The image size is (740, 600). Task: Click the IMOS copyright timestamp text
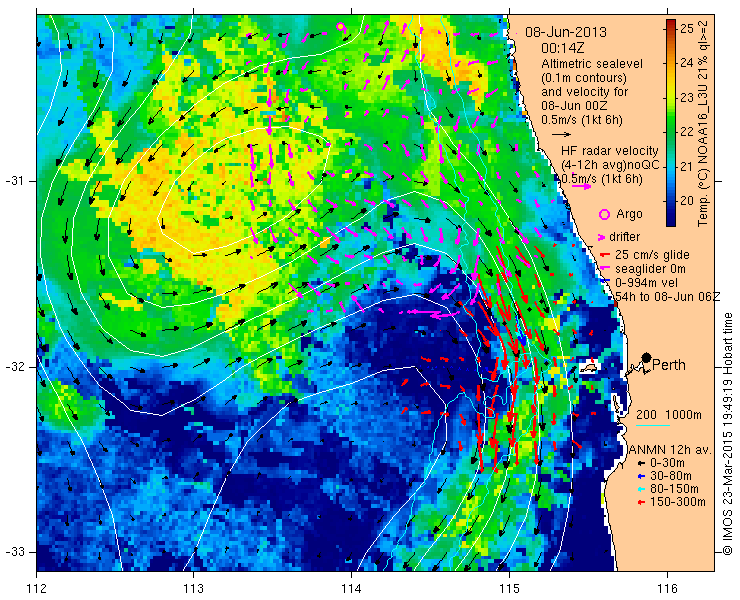point(728,433)
